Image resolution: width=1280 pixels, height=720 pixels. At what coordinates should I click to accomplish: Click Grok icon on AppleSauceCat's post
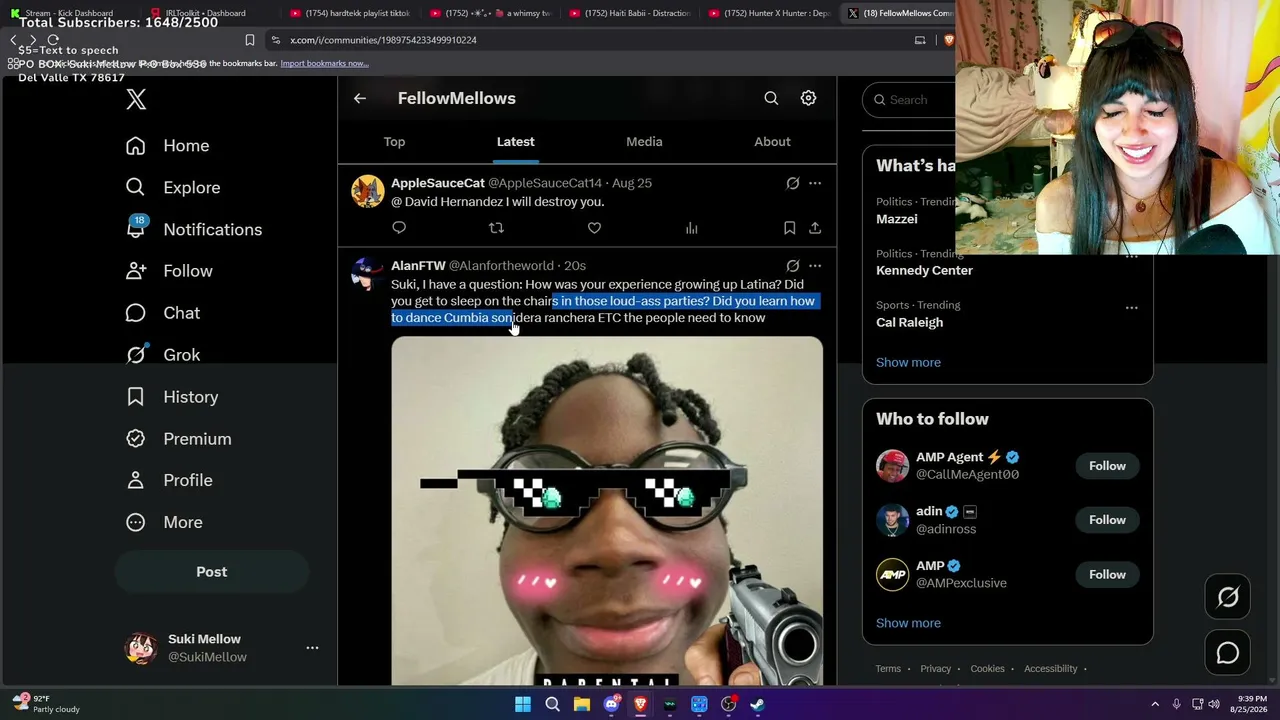(x=792, y=183)
